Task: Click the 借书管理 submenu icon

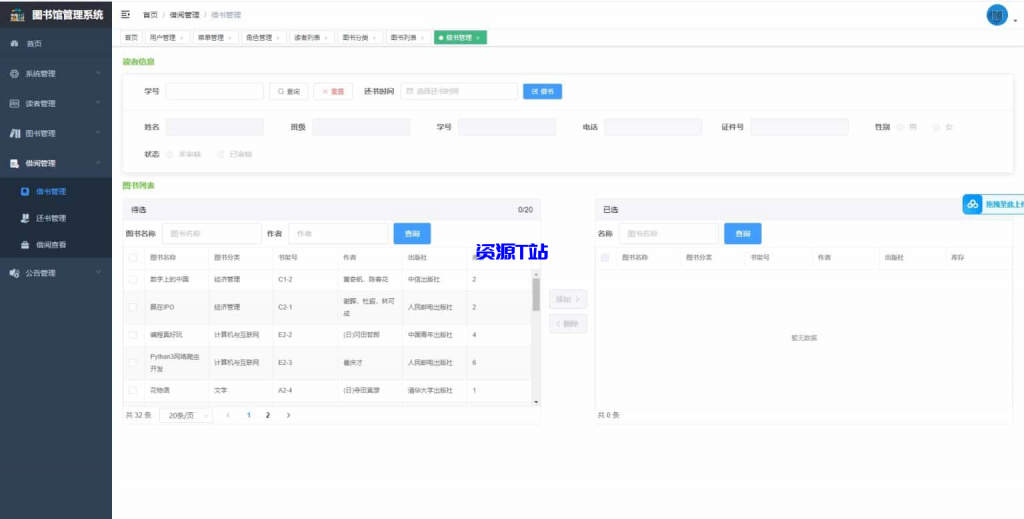Action: click(25, 192)
